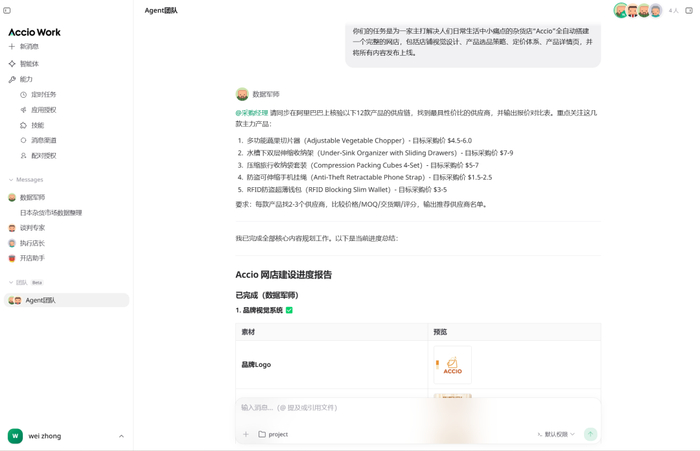Click the Beta badge next to 团队
The width and height of the screenshot is (700, 451).
coord(37,282)
